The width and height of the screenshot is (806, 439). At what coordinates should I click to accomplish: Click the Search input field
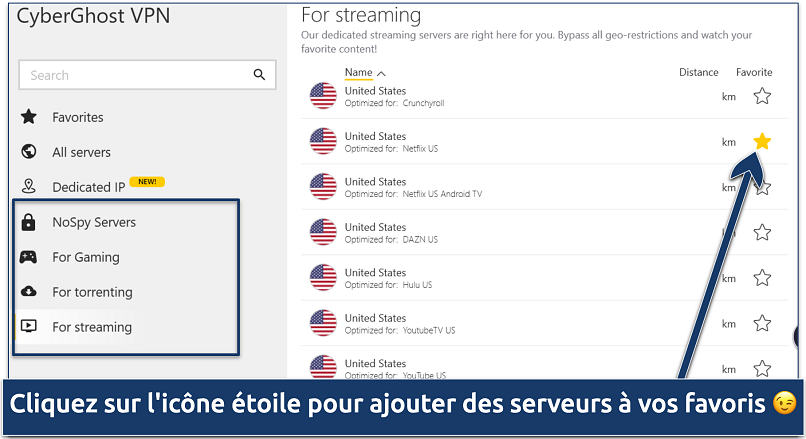point(147,75)
